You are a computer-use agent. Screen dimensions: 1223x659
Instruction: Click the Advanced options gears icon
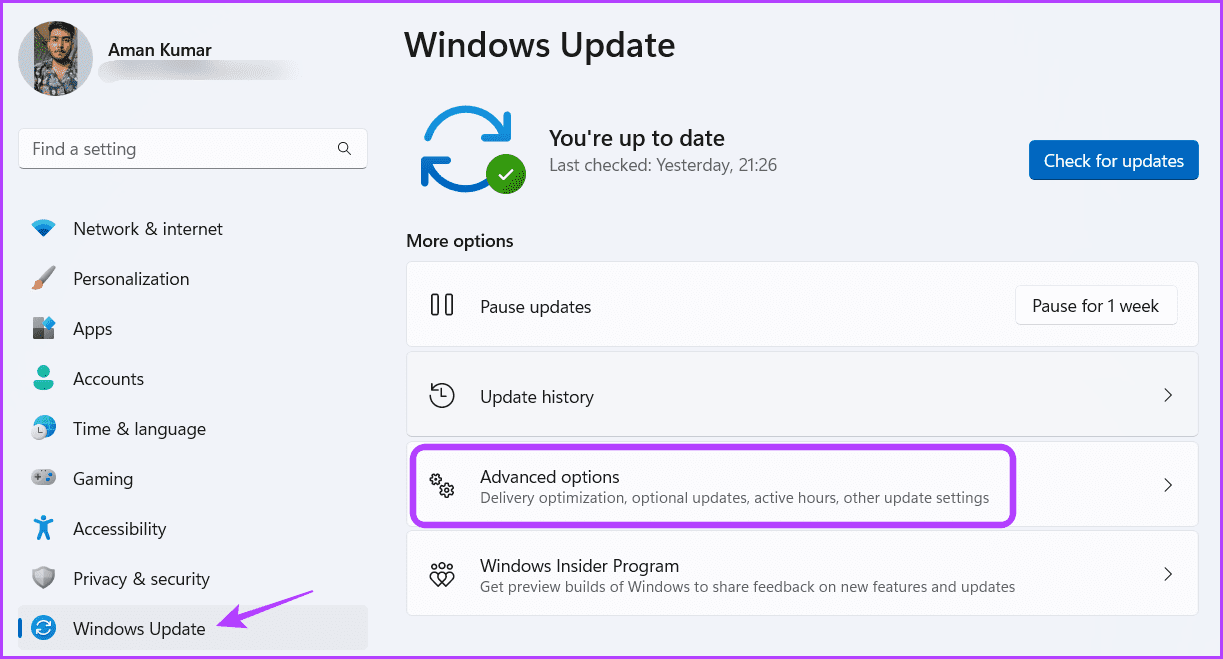pos(442,485)
